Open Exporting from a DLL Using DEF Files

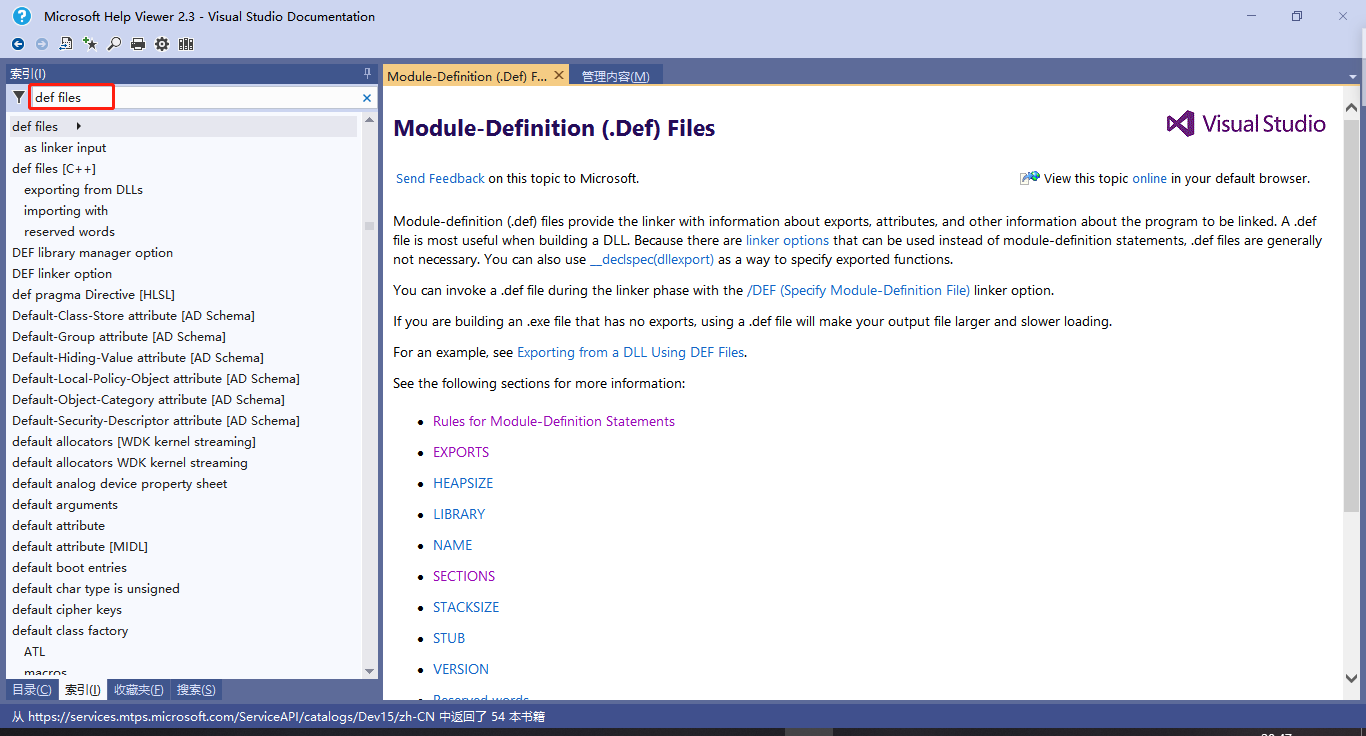click(631, 352)
